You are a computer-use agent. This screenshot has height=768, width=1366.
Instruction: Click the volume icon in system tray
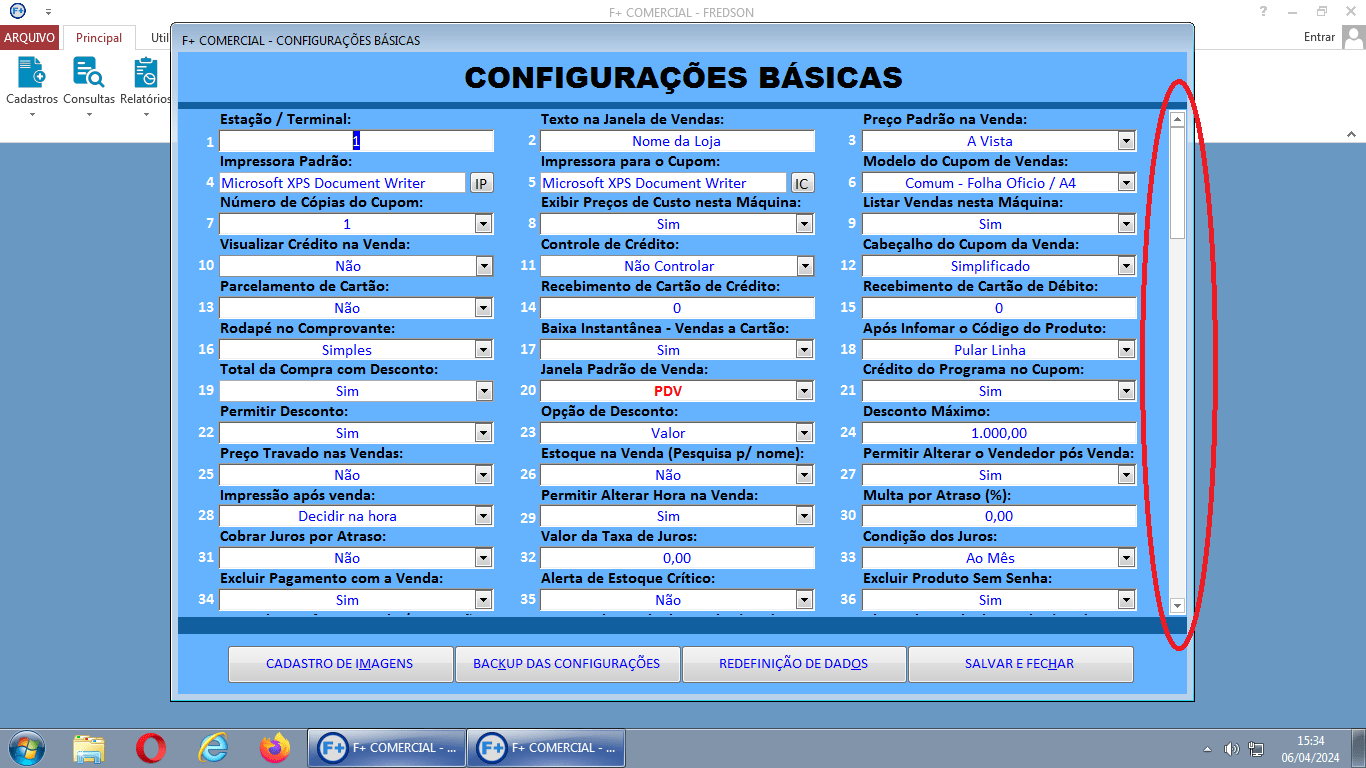coord(1232,749)
